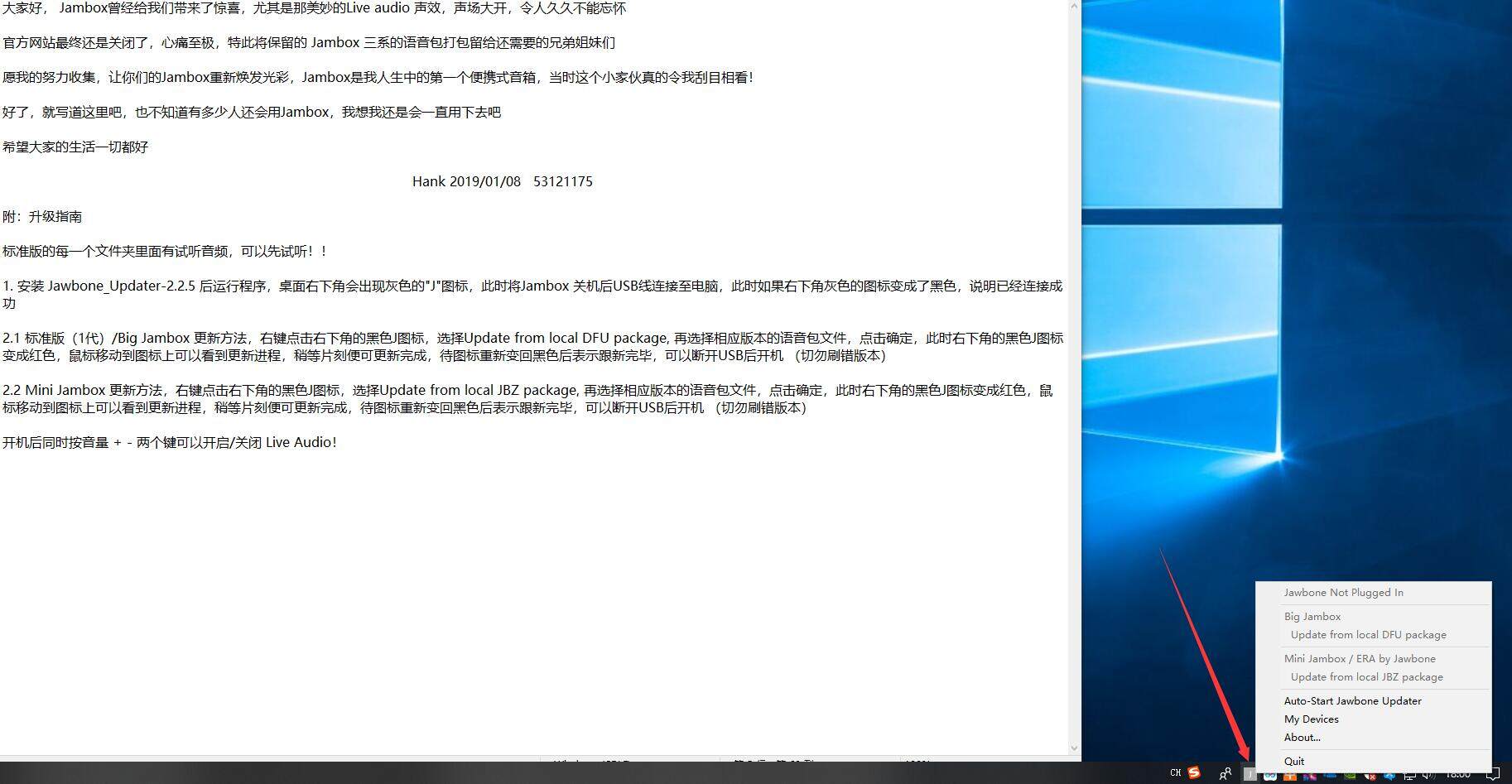Click Update from local JBZ package
1512x784 pixels.
[1367, 677]
